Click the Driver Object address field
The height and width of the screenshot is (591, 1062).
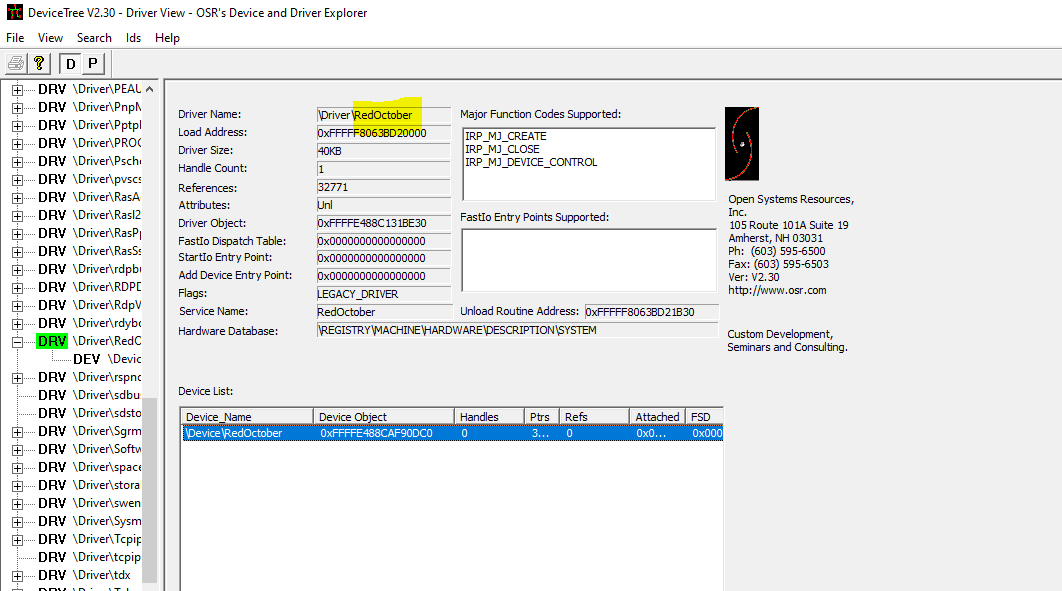(383, 223)
